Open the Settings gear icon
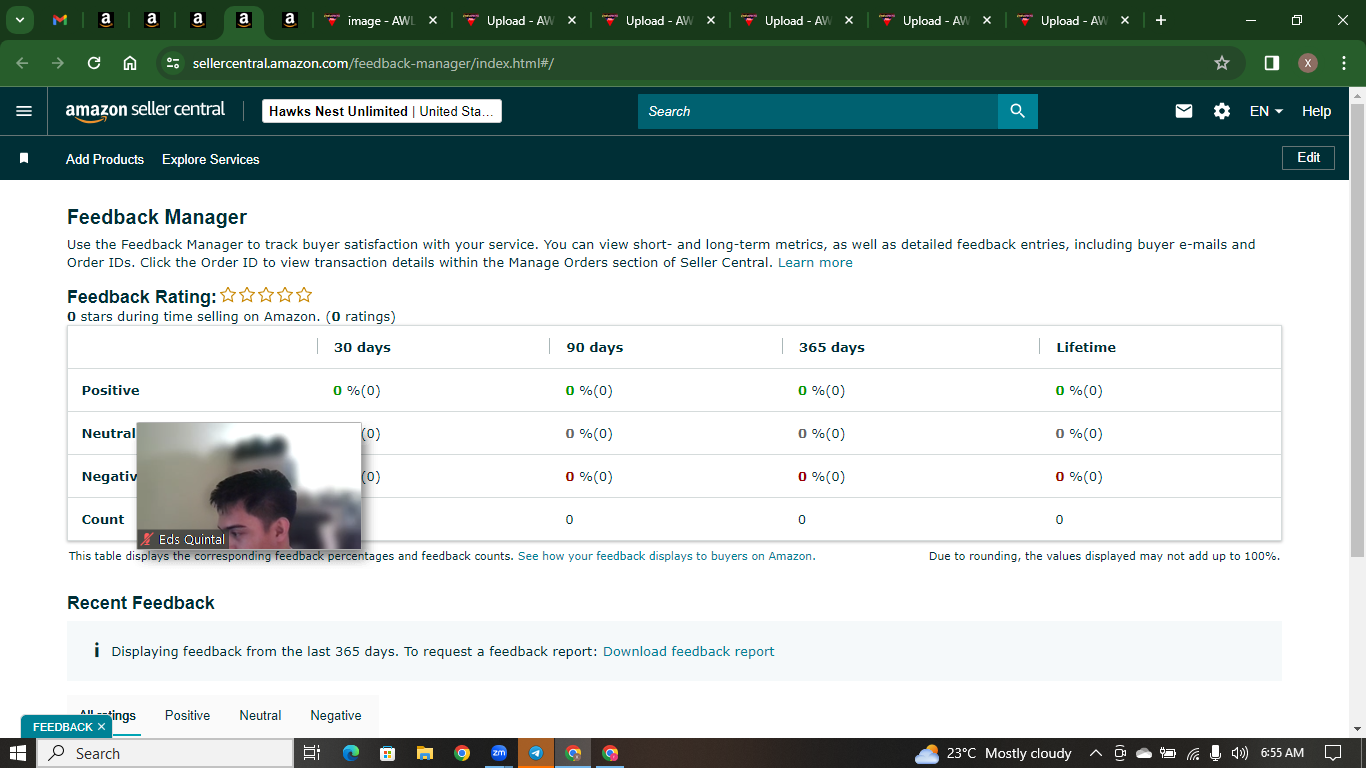 (1222, 111)
